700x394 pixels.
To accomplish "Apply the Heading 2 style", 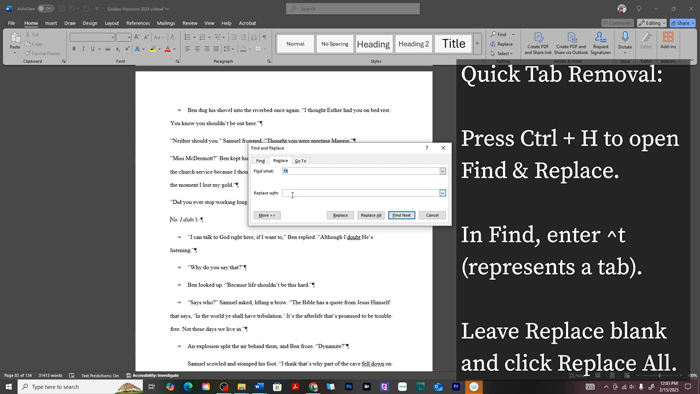I will [x=413, y=44].
